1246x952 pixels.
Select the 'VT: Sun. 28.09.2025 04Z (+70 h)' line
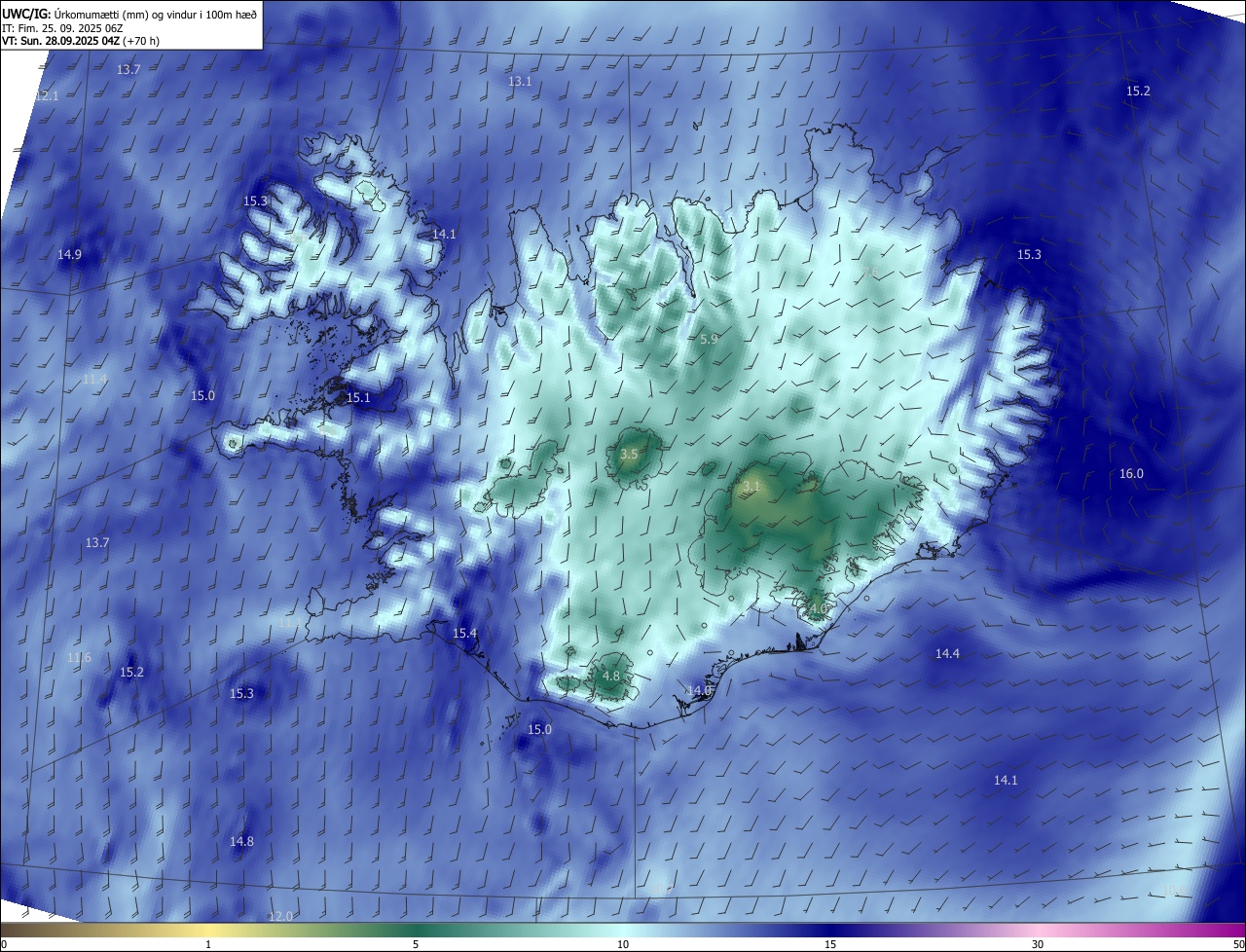[82, 41]
